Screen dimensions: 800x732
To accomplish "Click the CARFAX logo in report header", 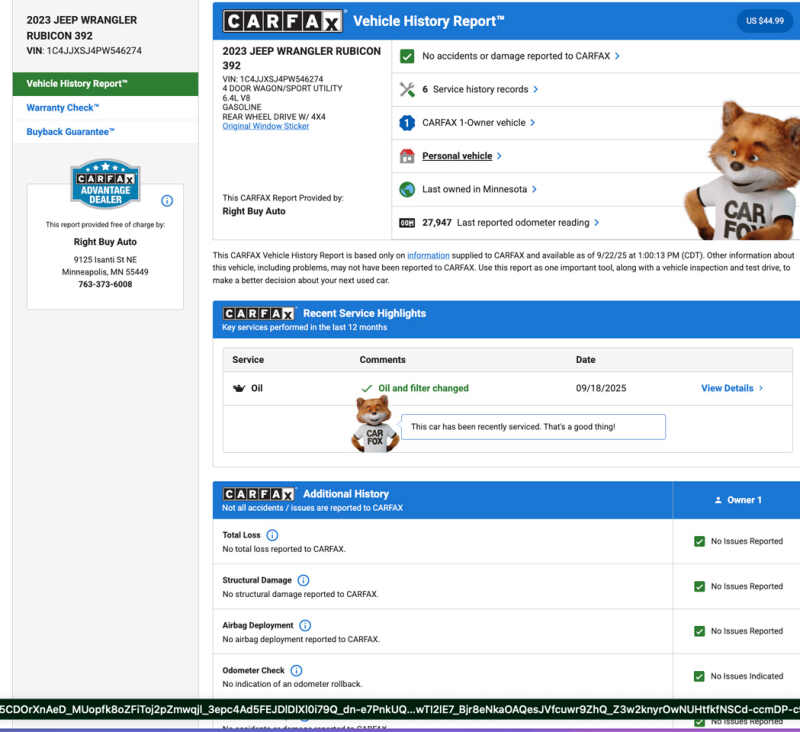I will point(283,21).
